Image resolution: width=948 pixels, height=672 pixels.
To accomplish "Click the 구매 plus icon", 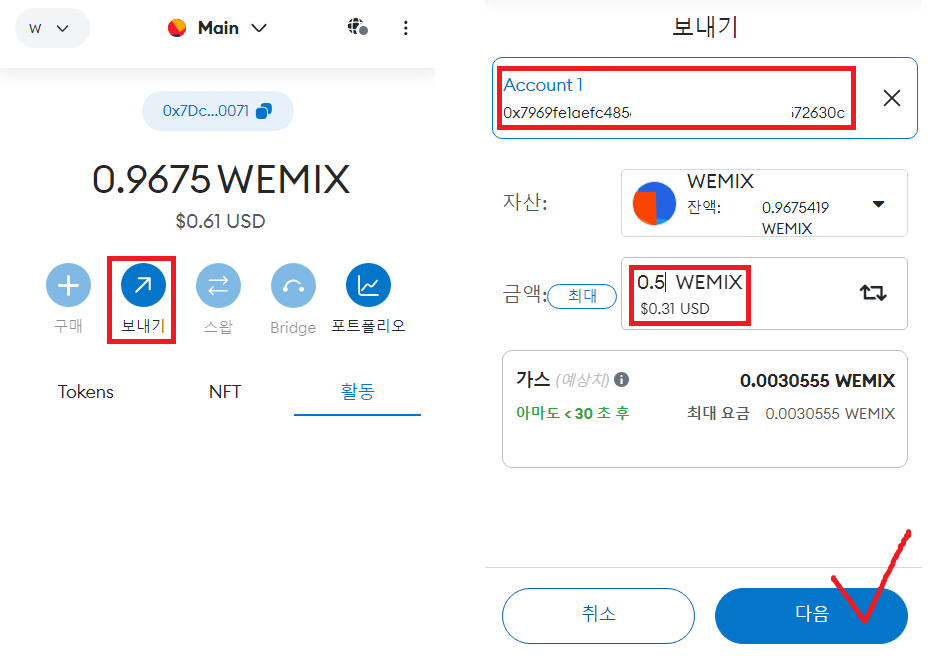I will (x=68, y=285).
